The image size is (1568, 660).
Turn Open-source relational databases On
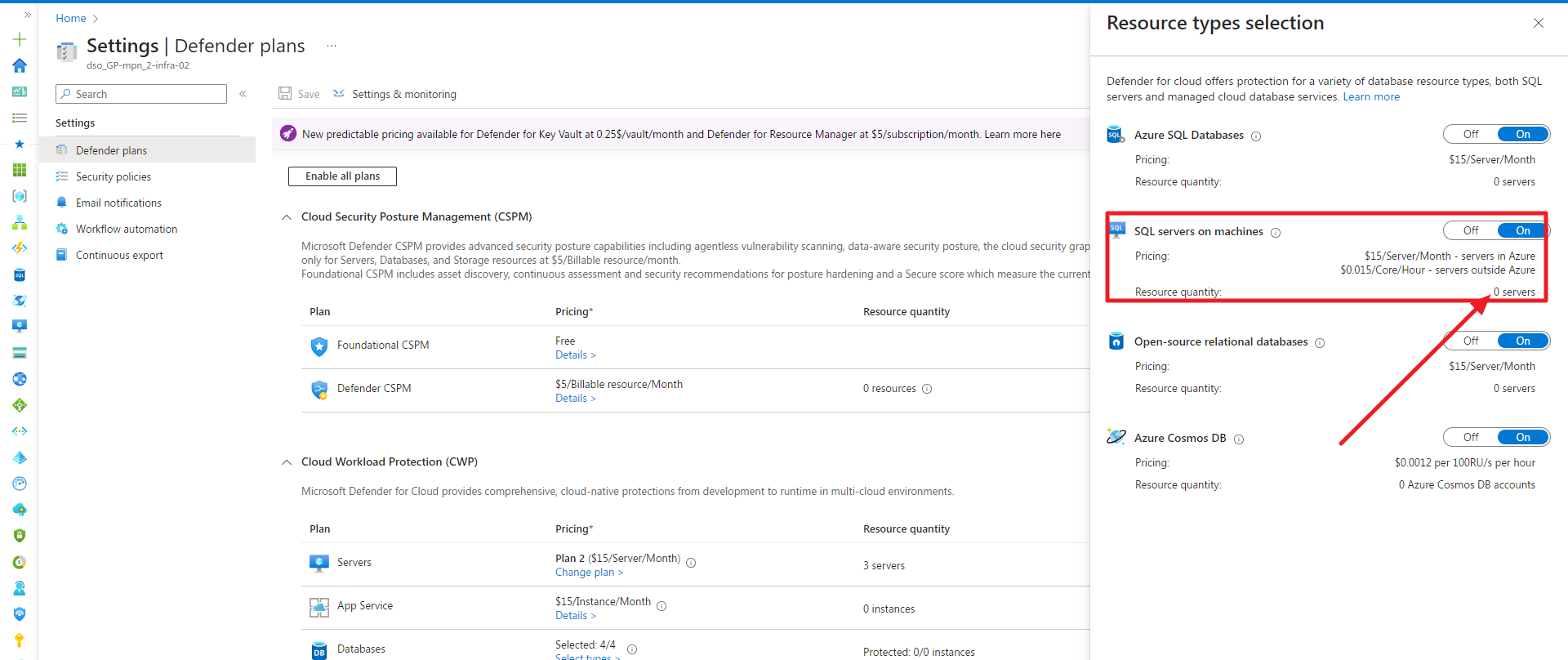coord(1523,341)
